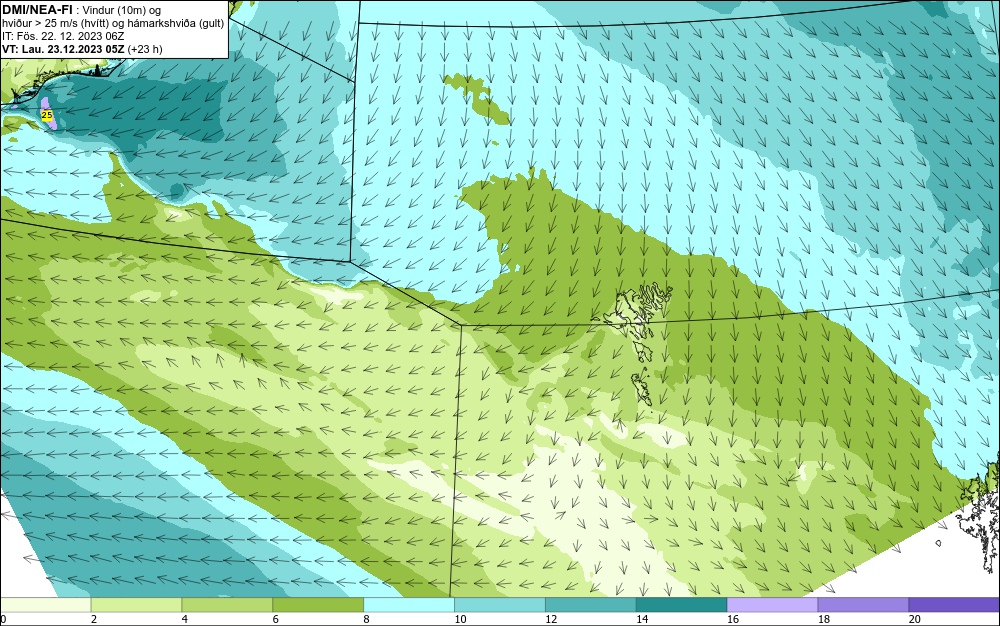Select the 0-2 m/s pale yellow swatch
Viewport: 1000px width, 626px height.
click(x=45, y=605)
